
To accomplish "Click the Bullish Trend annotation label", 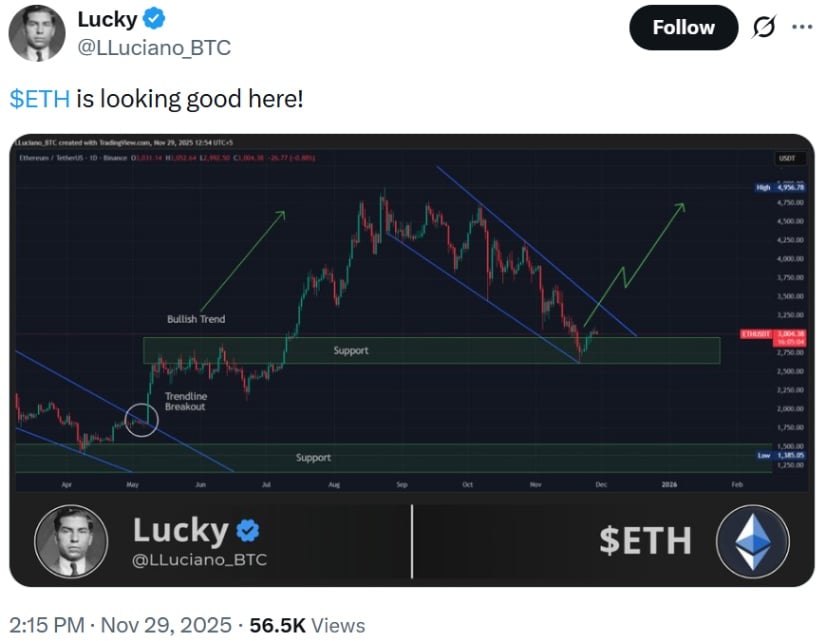I will tap(196, 319).
